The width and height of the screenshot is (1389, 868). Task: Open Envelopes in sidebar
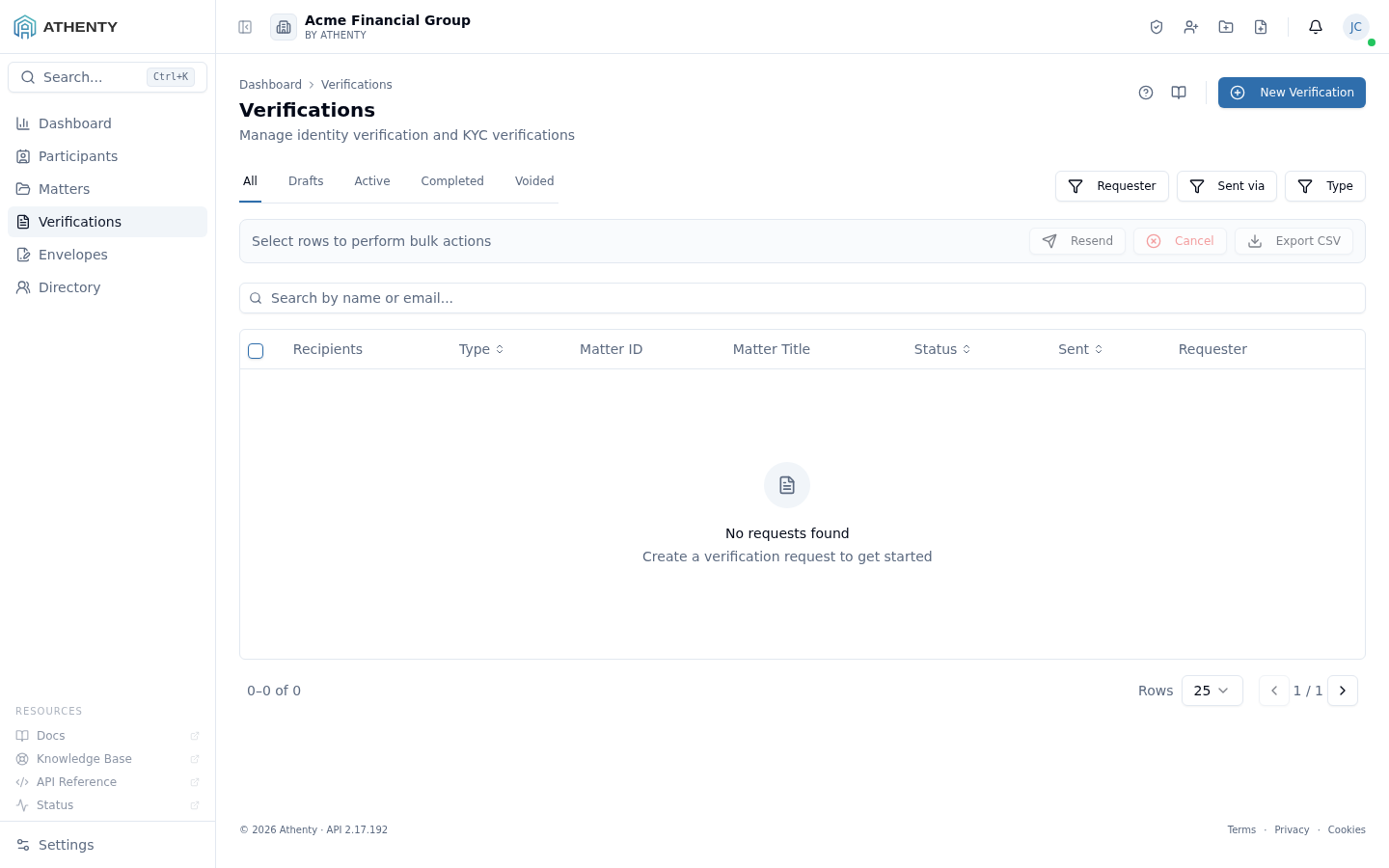point(107,255)
